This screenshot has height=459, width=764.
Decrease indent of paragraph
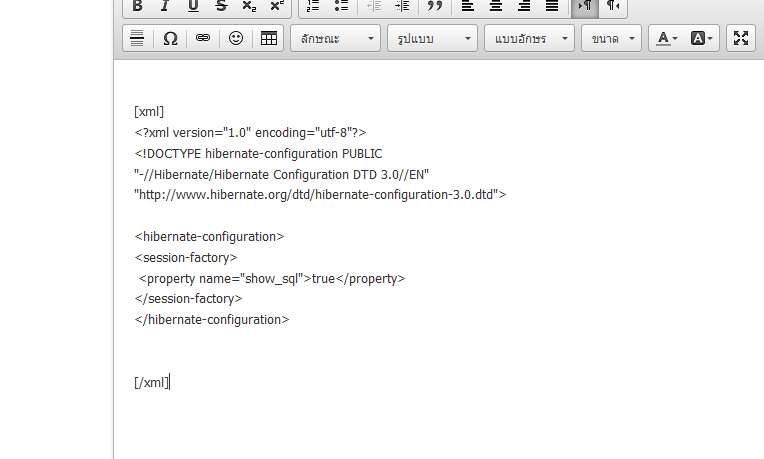(374, 6)
